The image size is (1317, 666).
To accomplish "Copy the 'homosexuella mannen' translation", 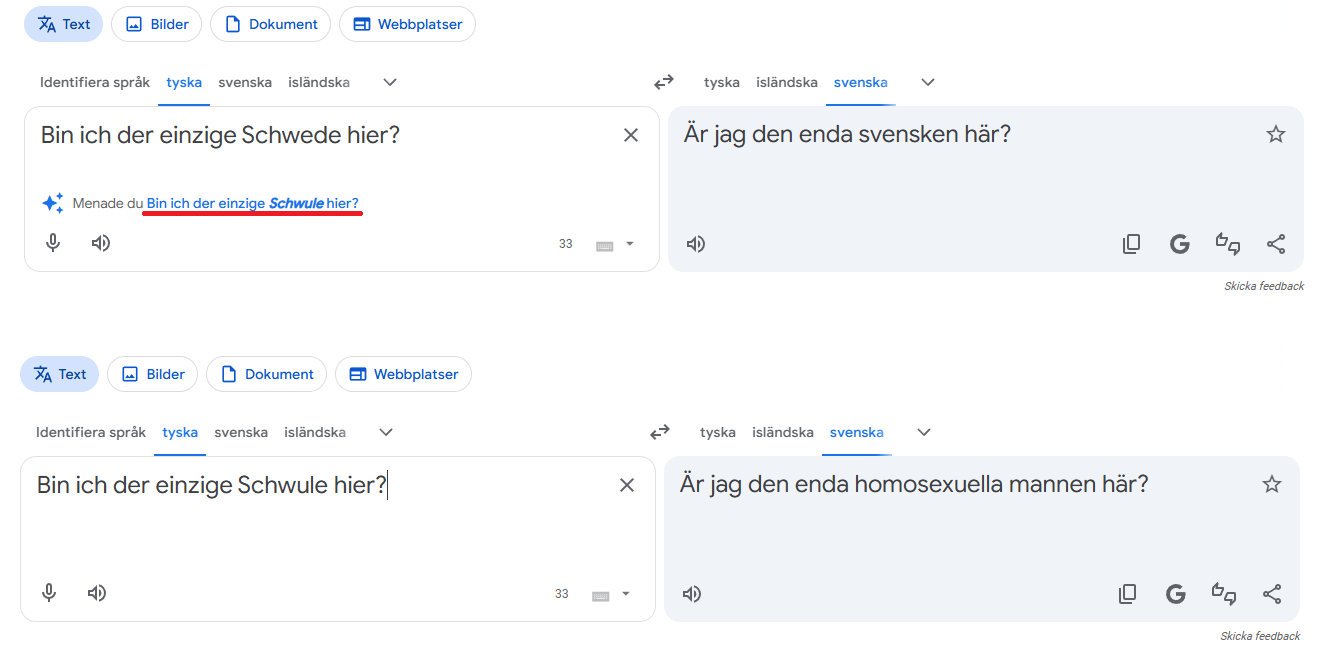I will tap(1127, 594).
